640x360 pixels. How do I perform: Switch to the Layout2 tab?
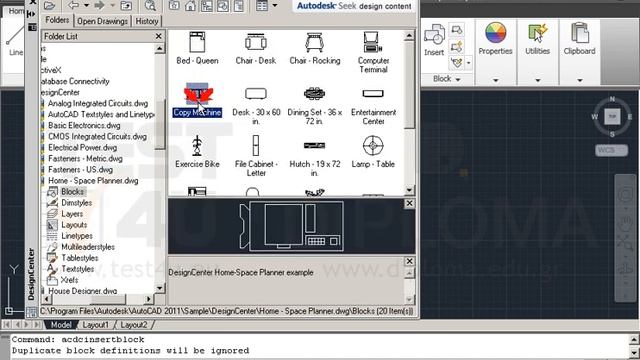(133, 325)
